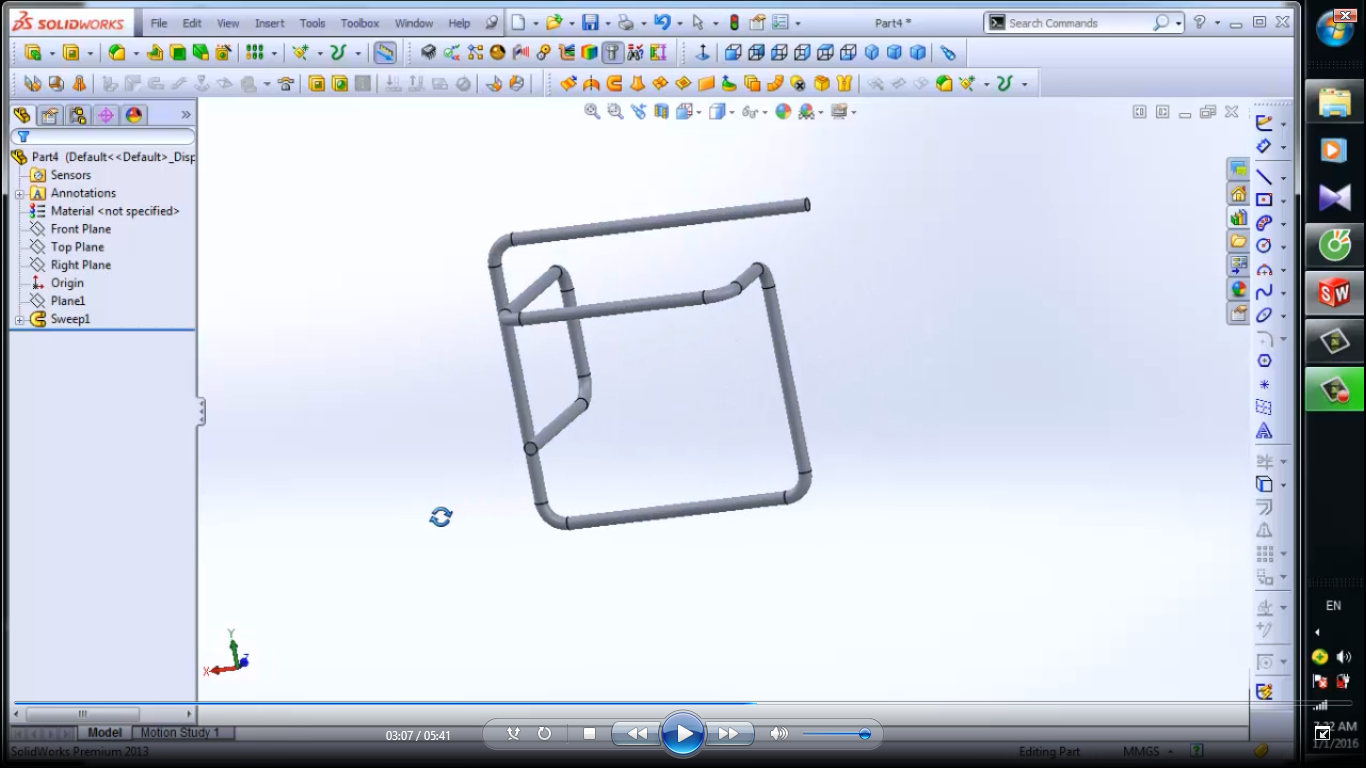The width and height of the screenshot is (1366, 768).
Task: Select the DimXpertManager tab icon
Action: [x=105, y=116]
